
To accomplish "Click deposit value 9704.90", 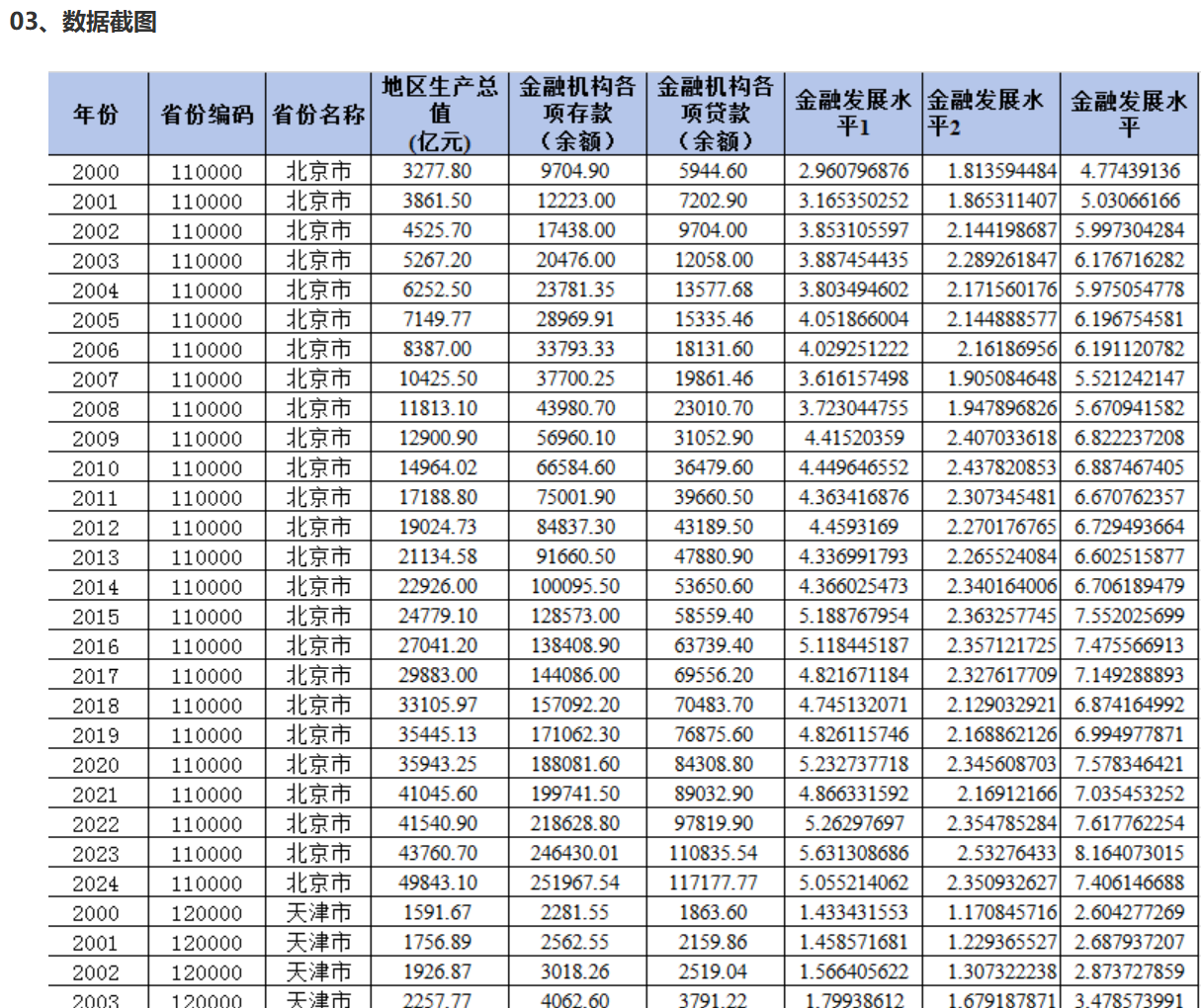I will click(575, 171).
